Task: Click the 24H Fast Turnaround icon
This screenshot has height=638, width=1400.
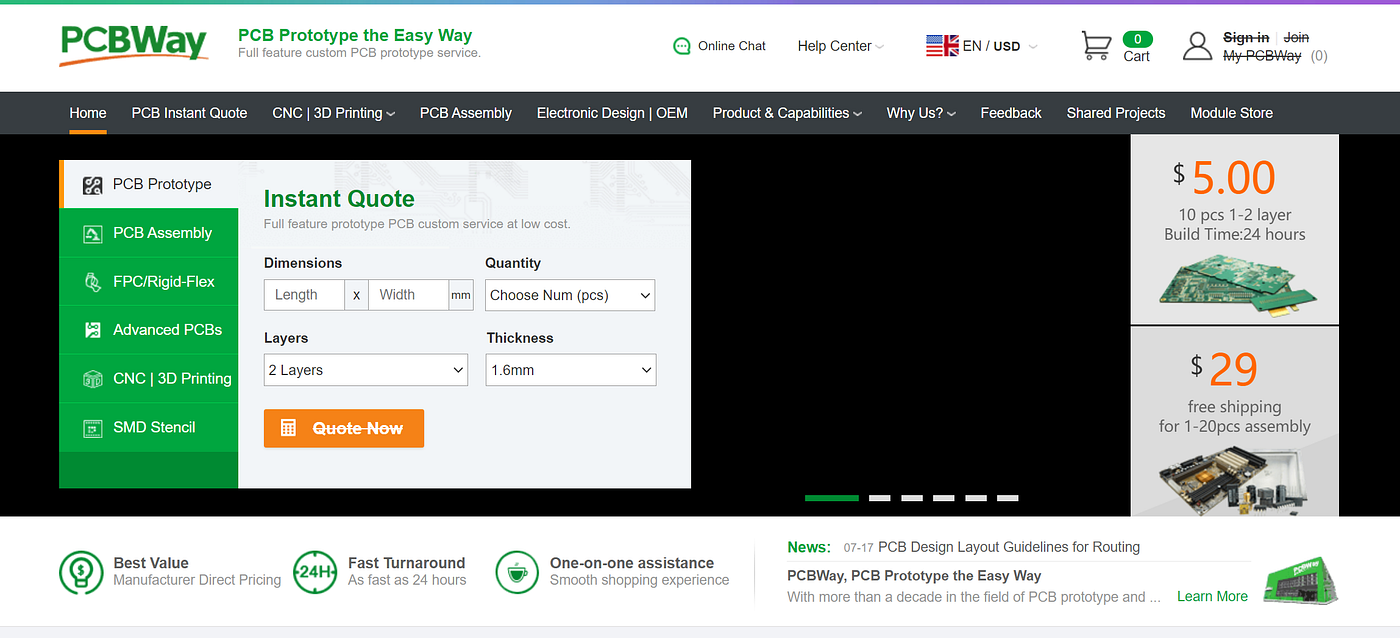Action: click(x=315, y=572)
